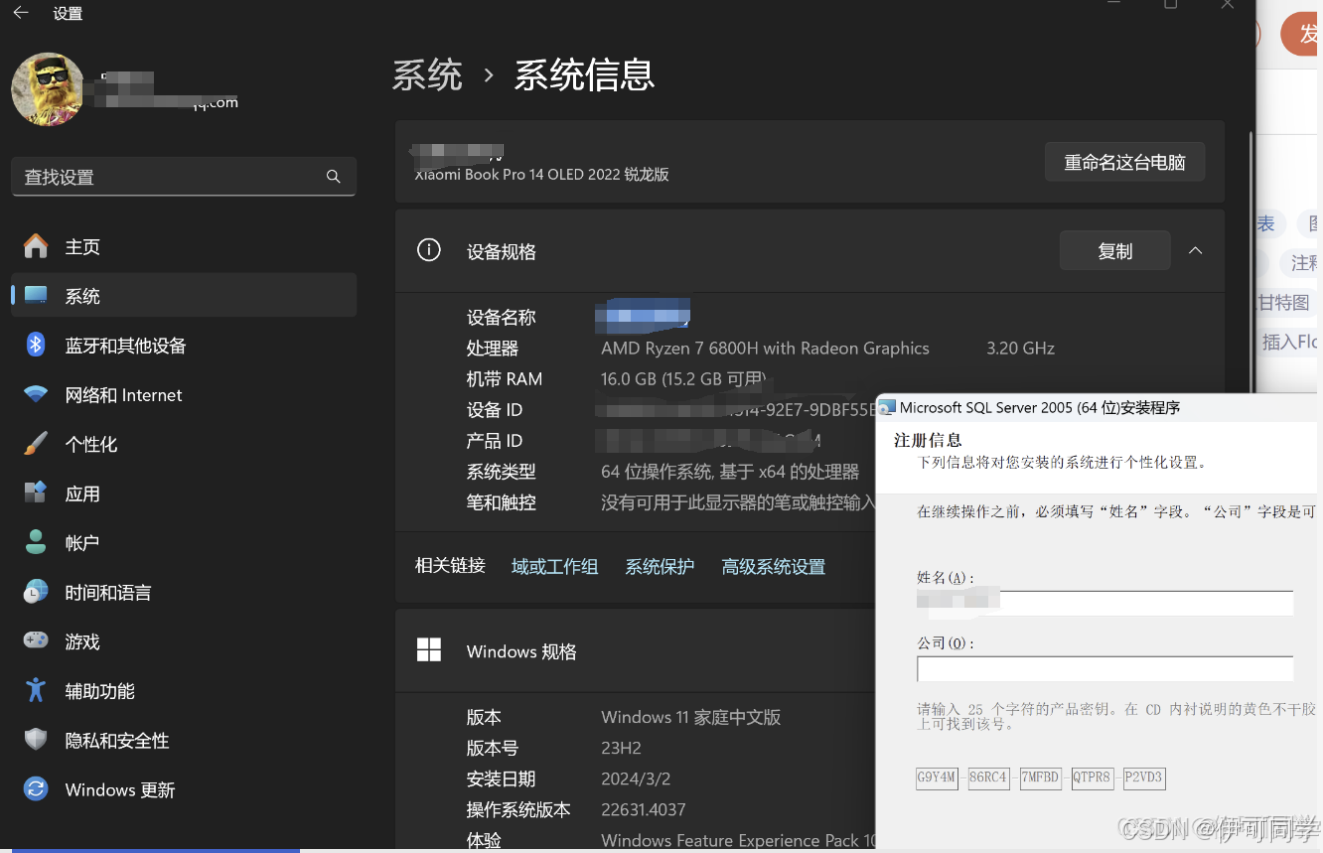Click the apps icon beside 应用
Screen dimensions: 1323x853
tap(36, 492)
